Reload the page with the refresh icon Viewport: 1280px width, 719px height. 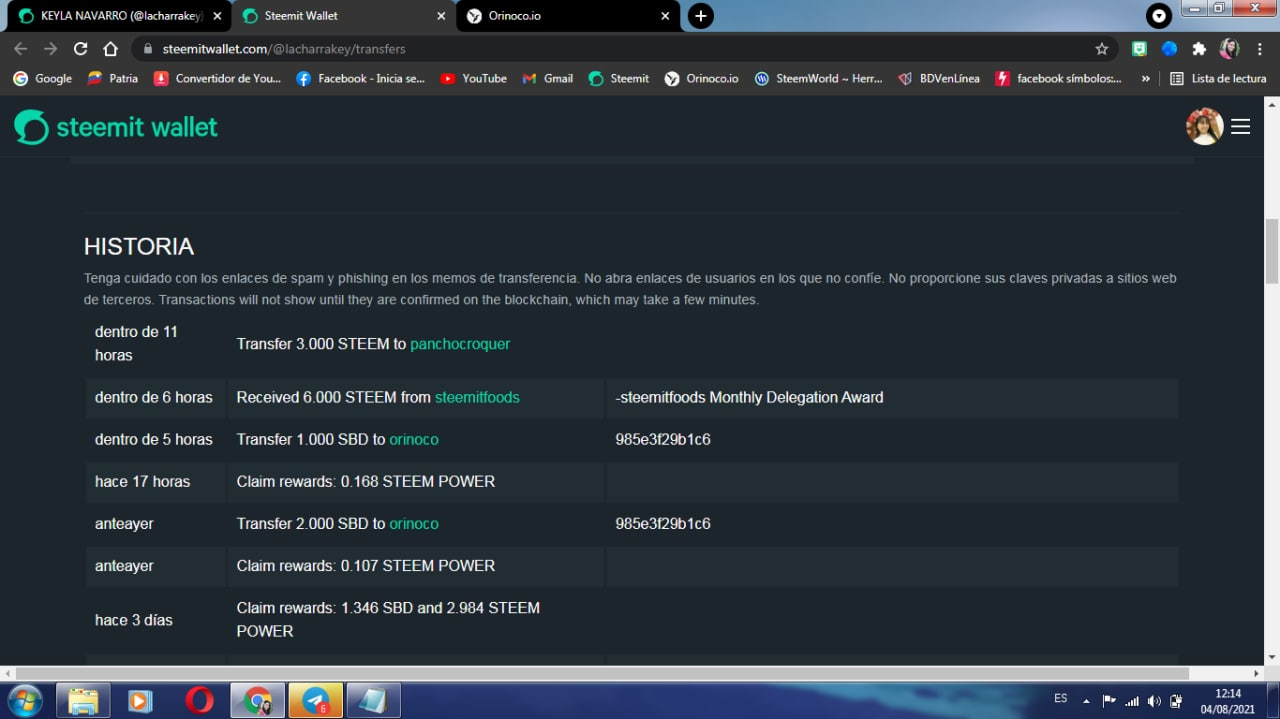point(80,49)
